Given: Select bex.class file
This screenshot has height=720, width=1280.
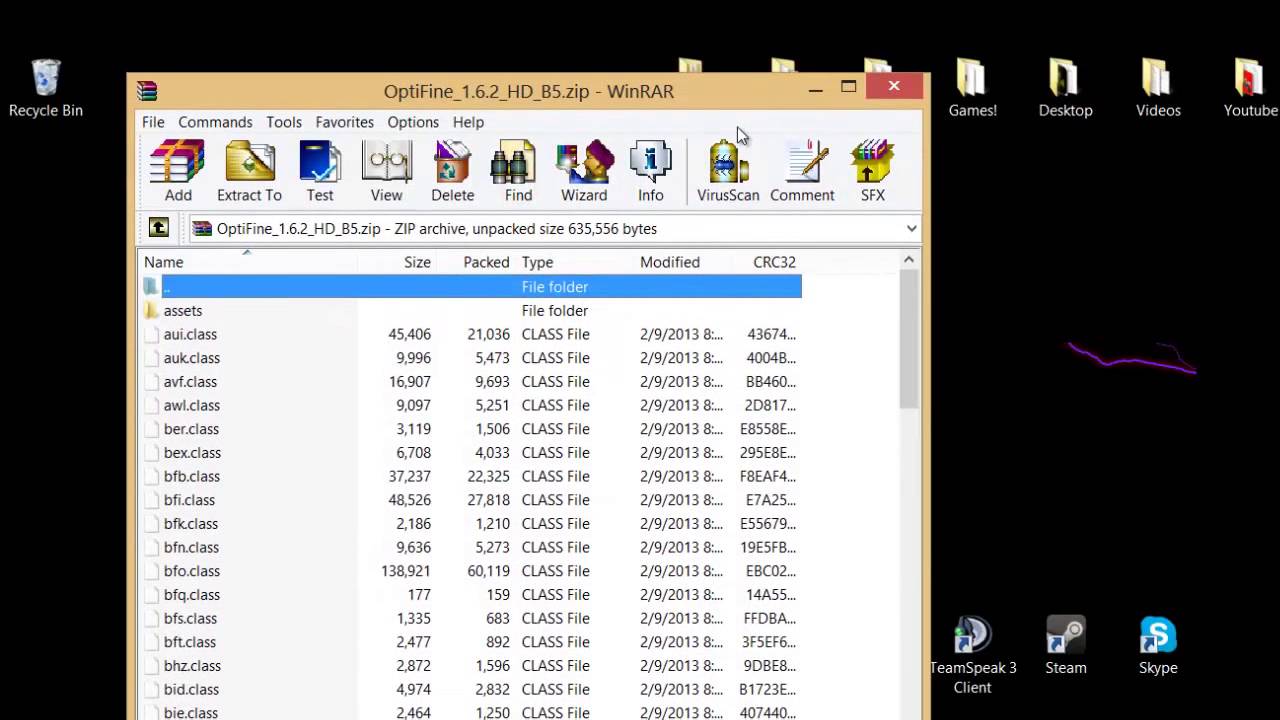Looking at the screenshot, I should click(192, 453).
